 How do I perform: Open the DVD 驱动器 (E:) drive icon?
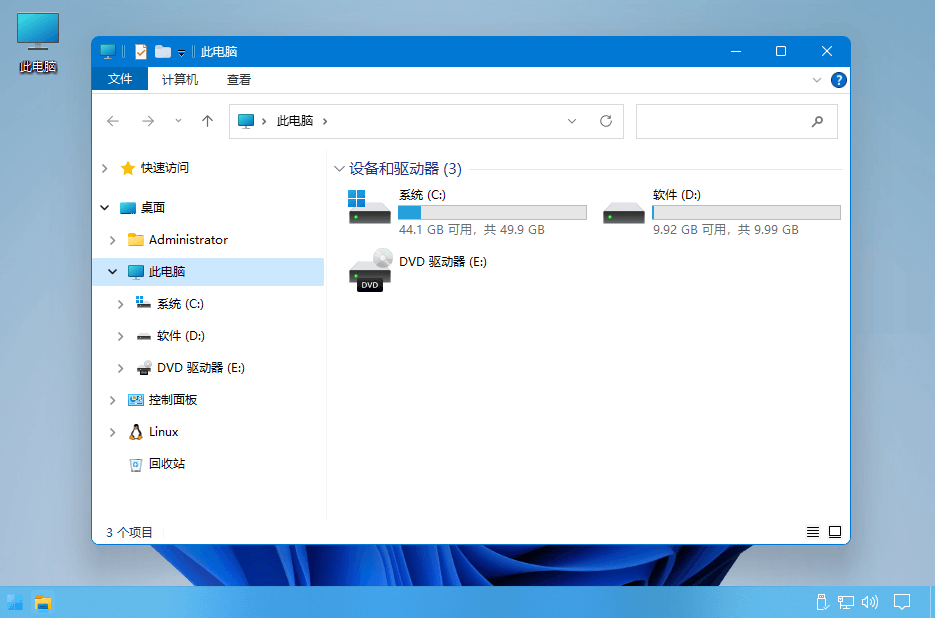[367, 268]
